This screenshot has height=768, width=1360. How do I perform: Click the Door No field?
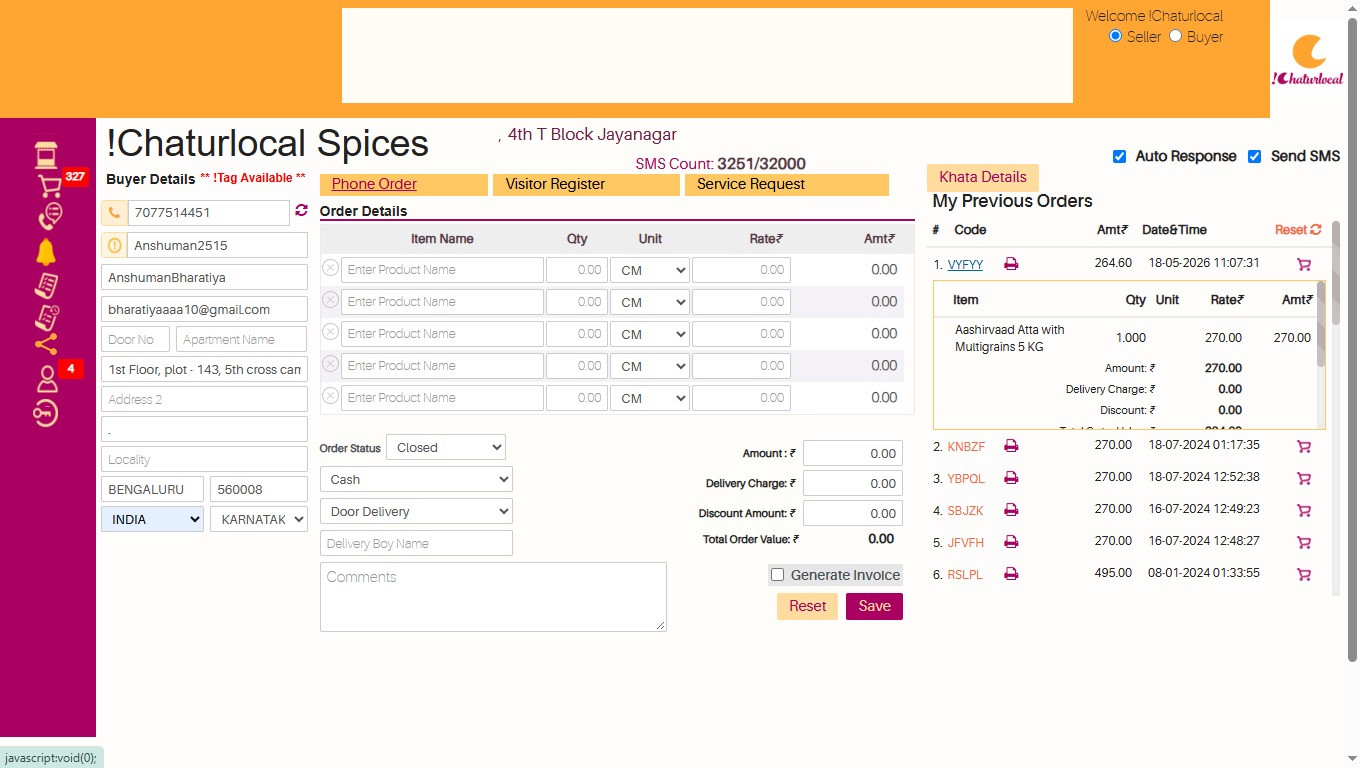tap(135, 339)
